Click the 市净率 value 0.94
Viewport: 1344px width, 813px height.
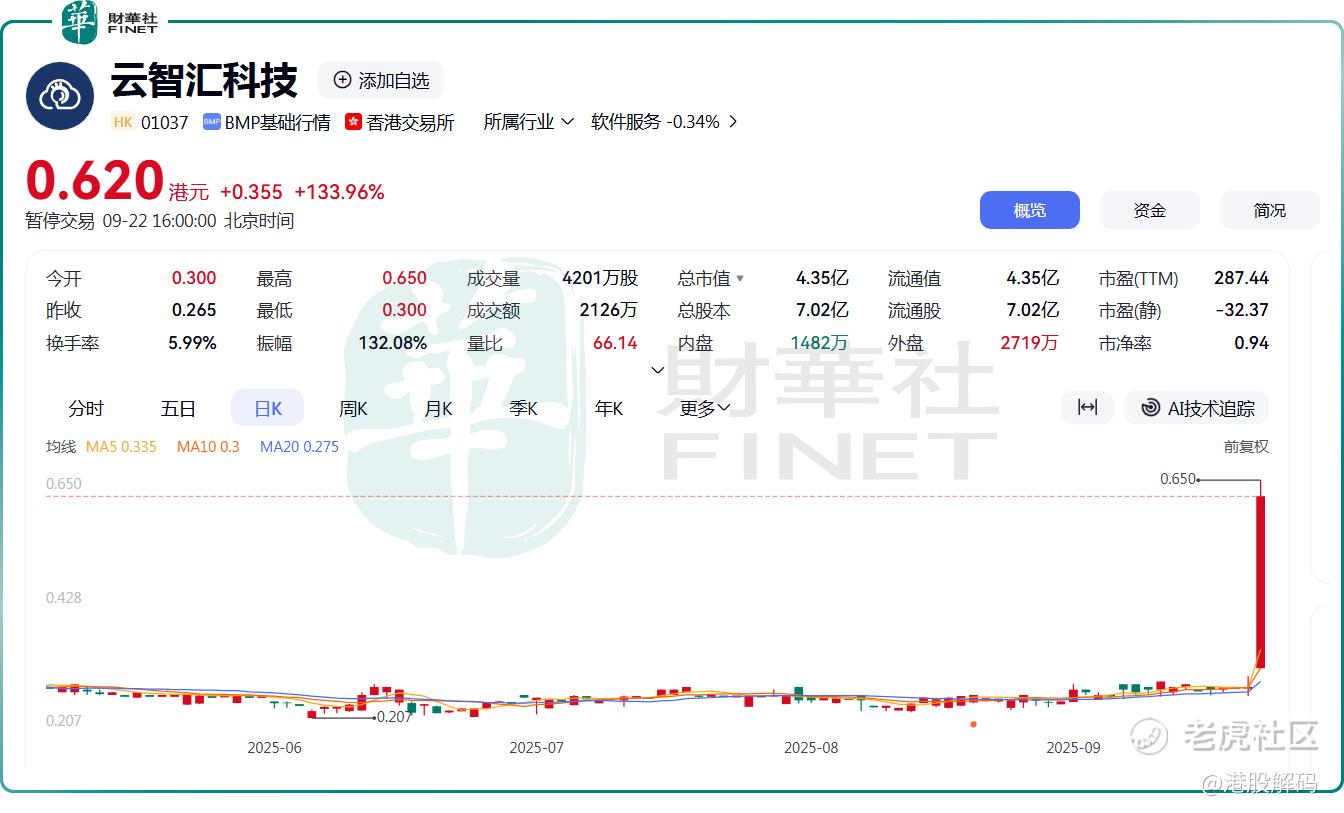(1251, 343)
